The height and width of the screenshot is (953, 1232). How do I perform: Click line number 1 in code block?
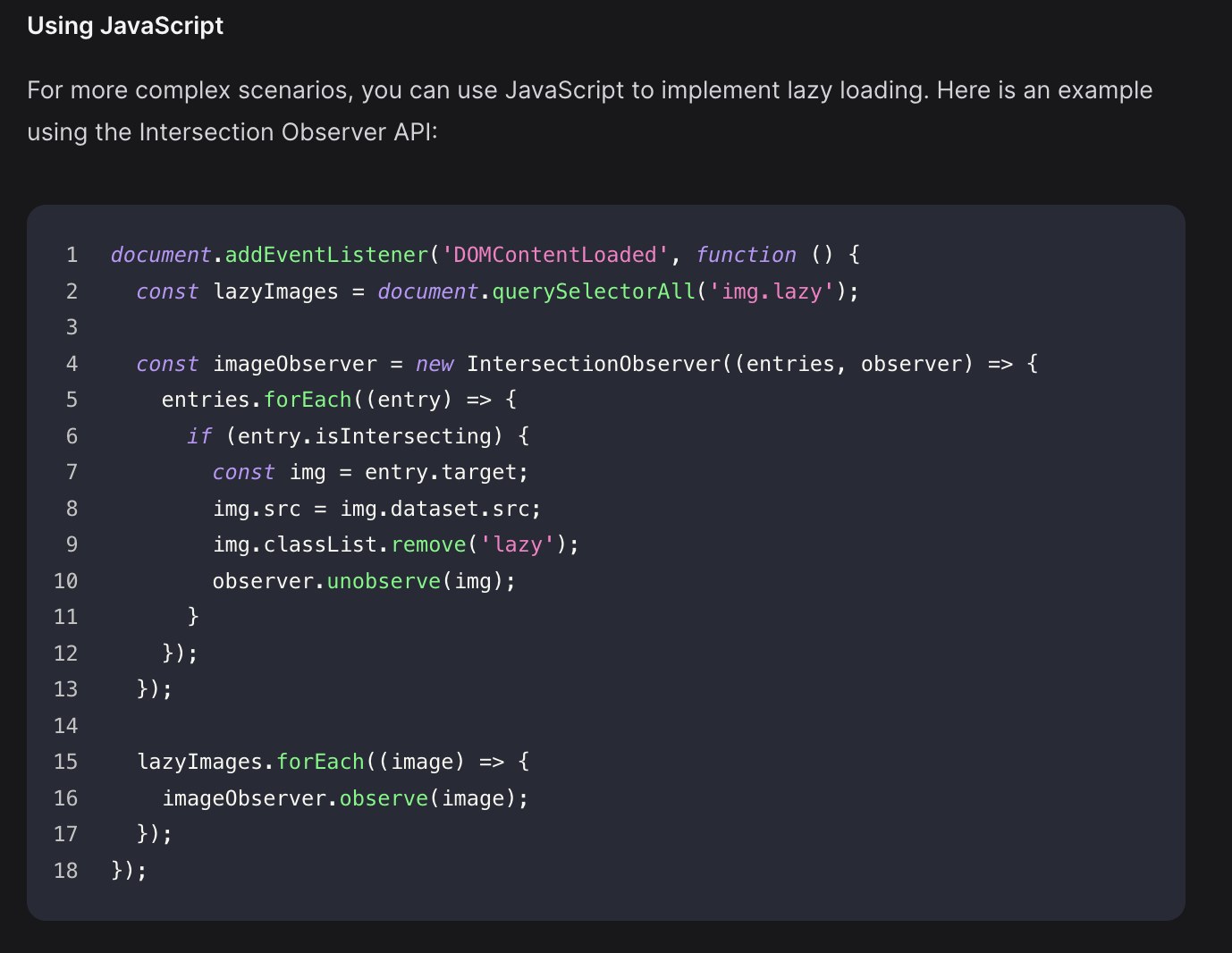72,255
